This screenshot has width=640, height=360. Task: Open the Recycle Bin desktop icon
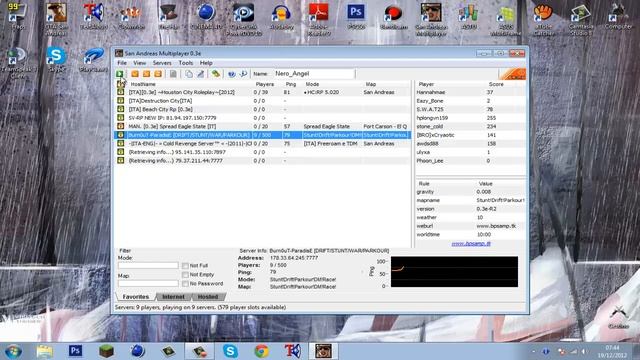[618, 317]
